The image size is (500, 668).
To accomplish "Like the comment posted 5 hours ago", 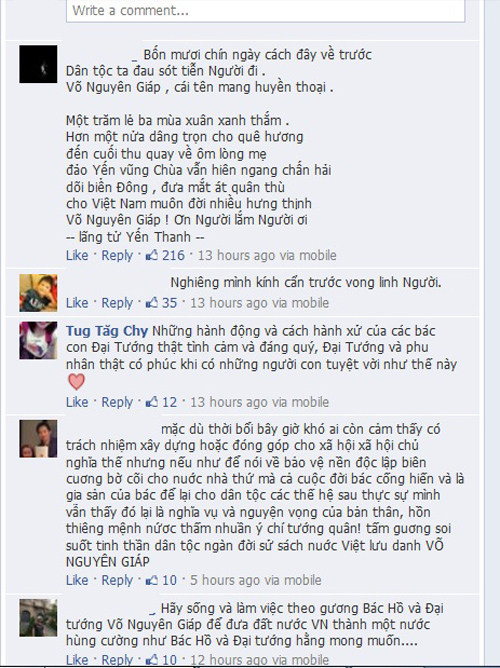I will [77, 580].
